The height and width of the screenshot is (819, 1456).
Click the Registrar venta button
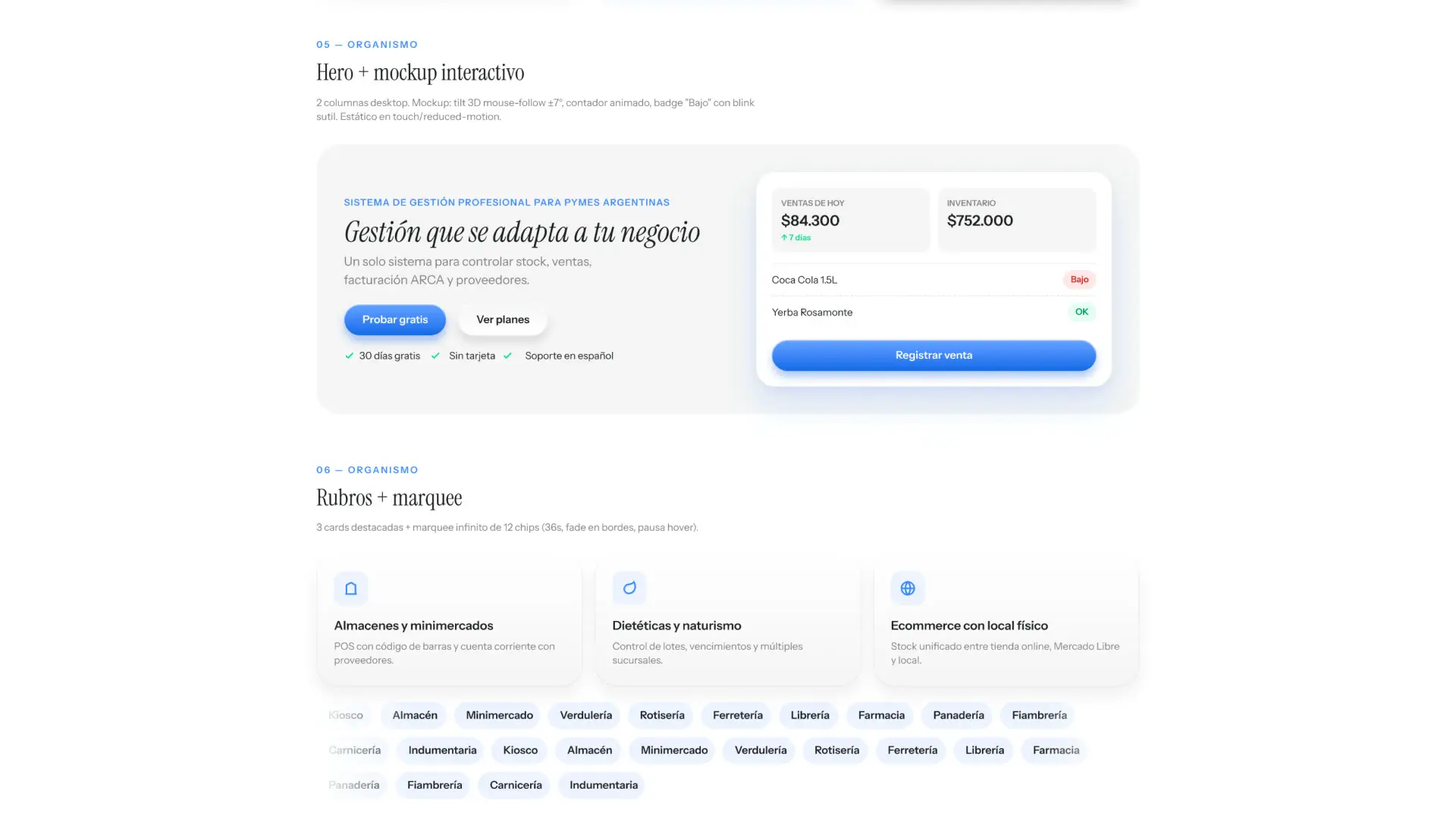(x=934, y=356)
